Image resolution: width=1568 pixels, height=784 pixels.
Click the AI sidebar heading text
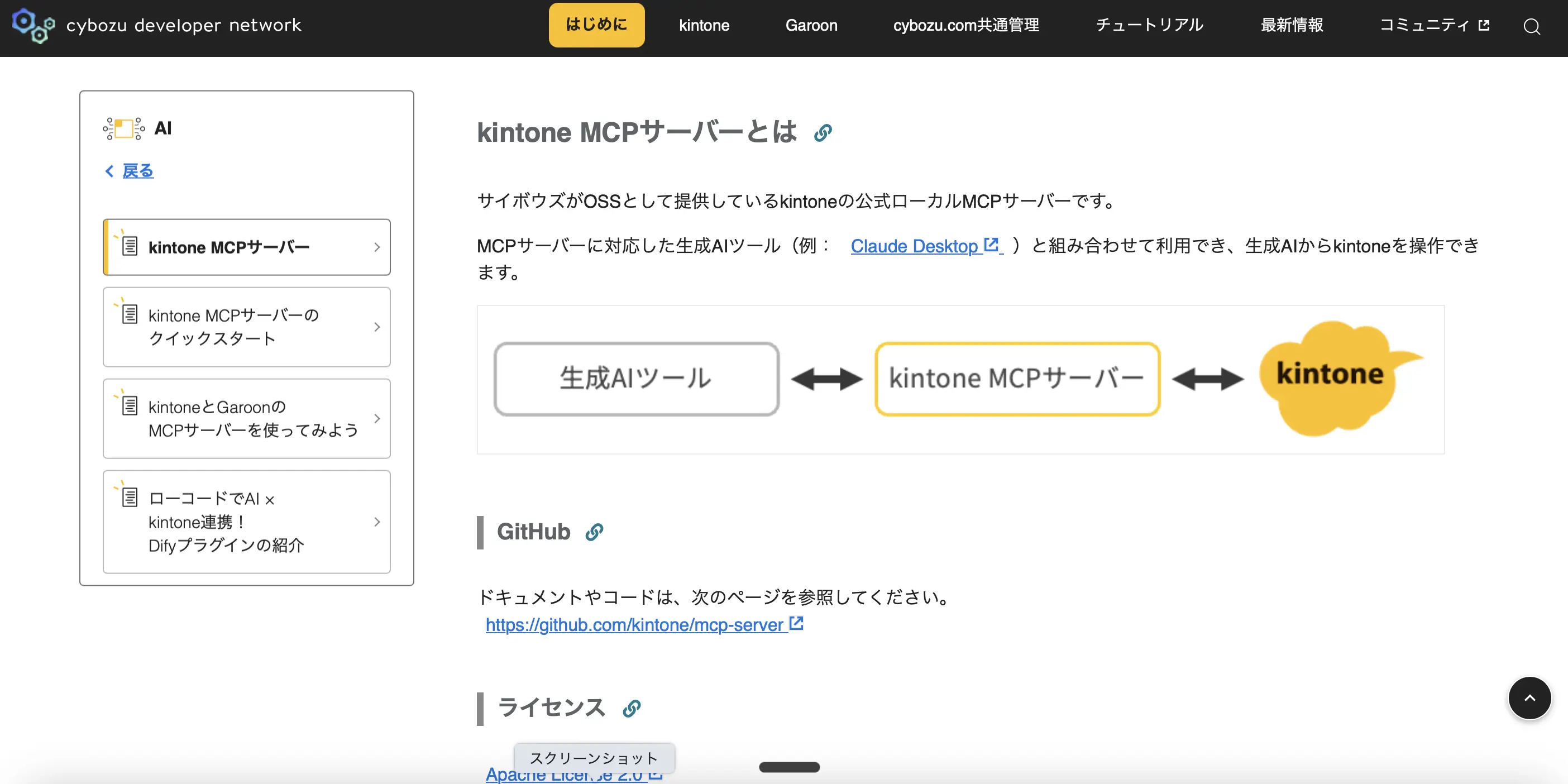coord(163,128)
